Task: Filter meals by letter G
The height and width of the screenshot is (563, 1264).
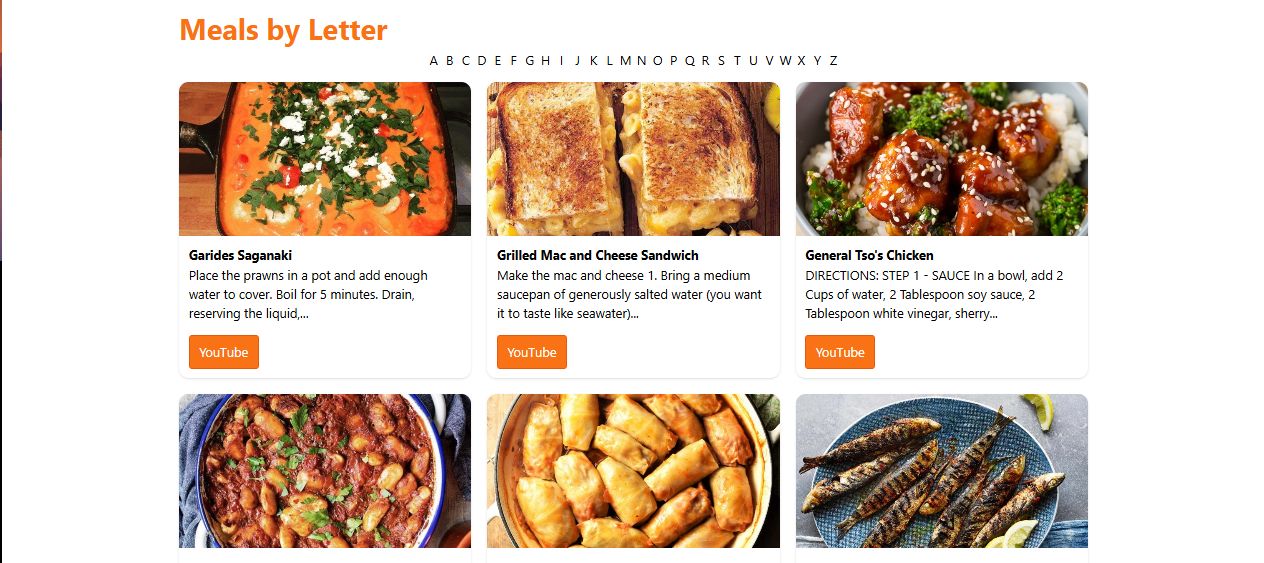Action: point(530,60)
